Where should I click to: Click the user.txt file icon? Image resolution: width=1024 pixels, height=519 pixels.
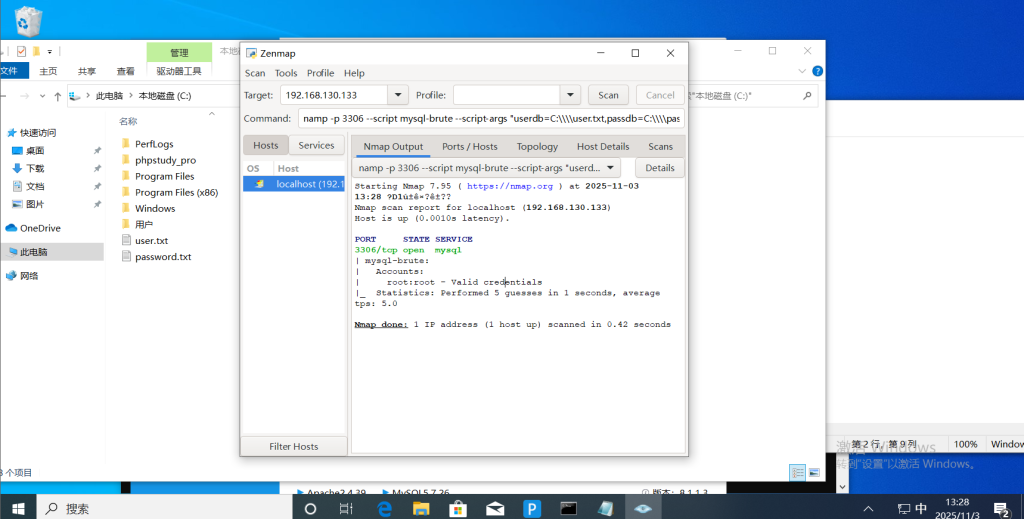tap(126, 240)
